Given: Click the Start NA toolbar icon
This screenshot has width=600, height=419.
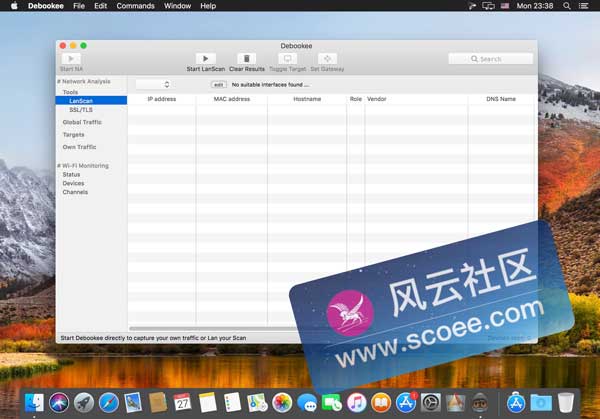Looking at the screenshot, I should [x=71, y=59].
